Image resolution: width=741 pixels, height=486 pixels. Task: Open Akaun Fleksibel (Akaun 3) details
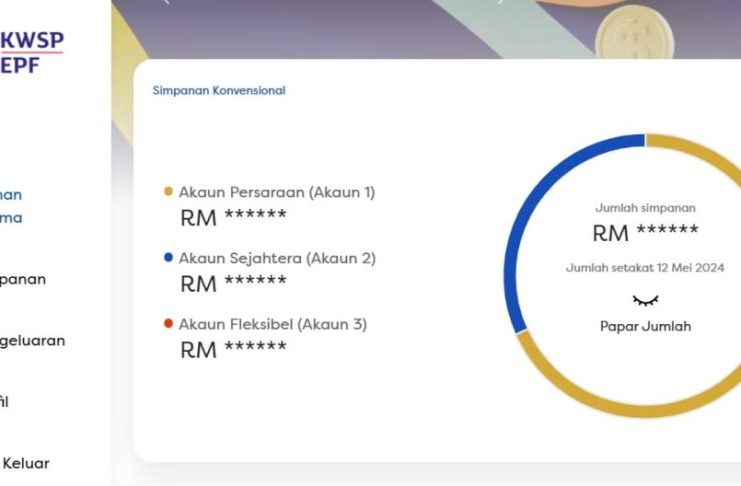click(x=273, y=324)
